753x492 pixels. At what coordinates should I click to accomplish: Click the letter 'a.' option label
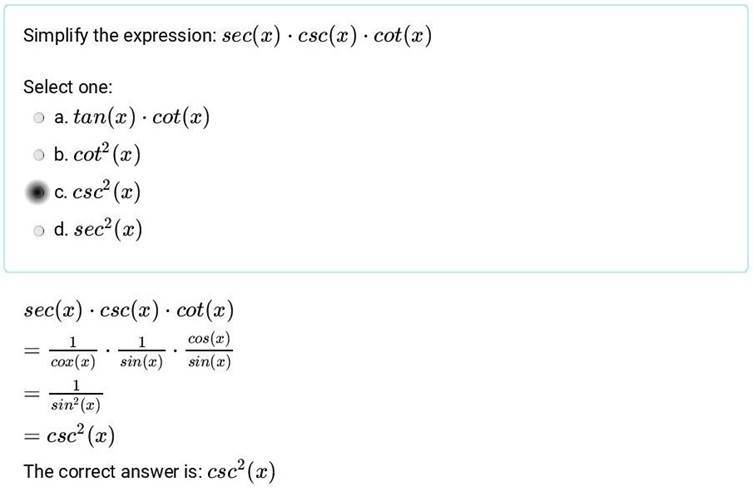click(61, 118)
